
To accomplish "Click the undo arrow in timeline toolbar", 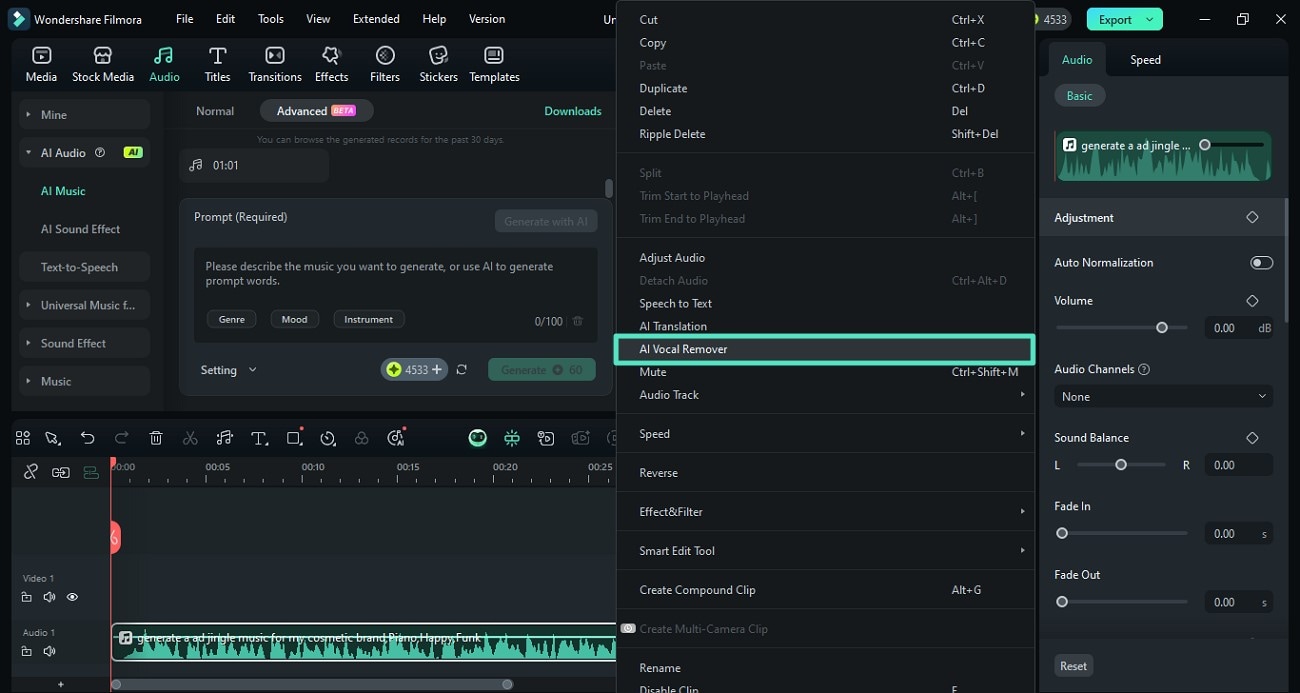I will pos(87,438).
